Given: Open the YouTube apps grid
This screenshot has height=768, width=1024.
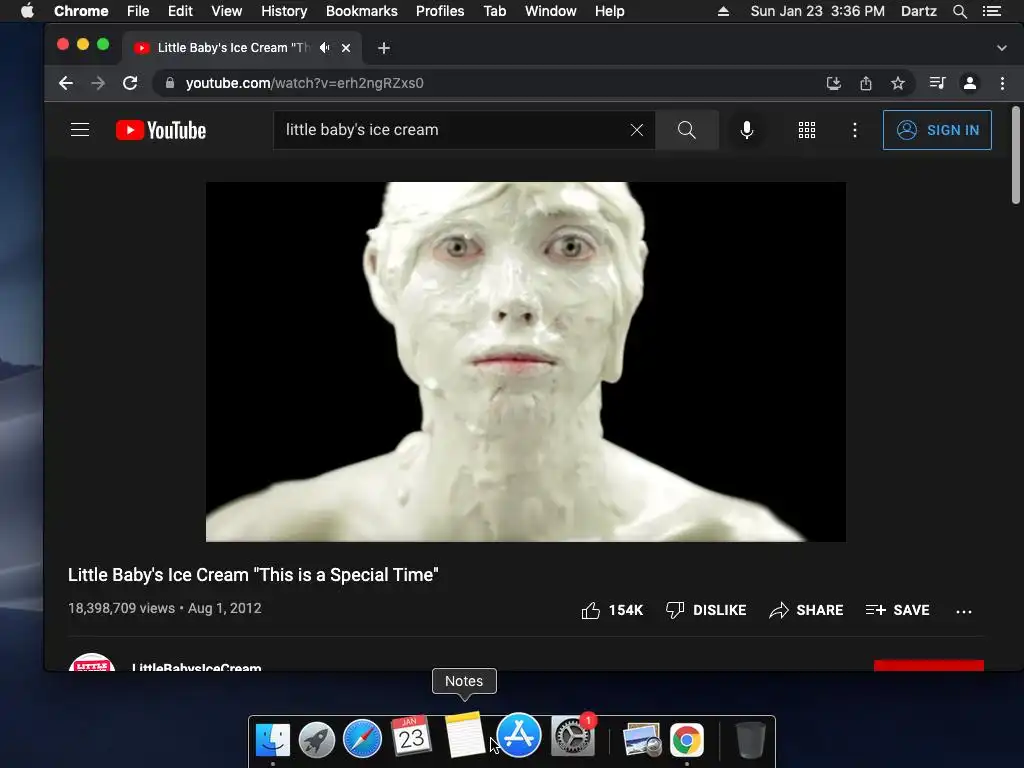Looking at the screenshot, I should coord(807,130).
